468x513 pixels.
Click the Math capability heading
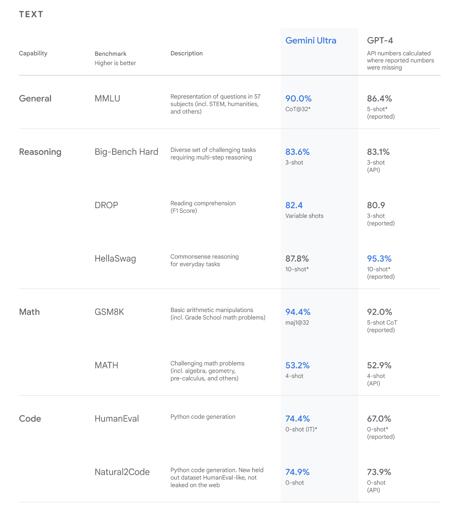pos(29,312)
